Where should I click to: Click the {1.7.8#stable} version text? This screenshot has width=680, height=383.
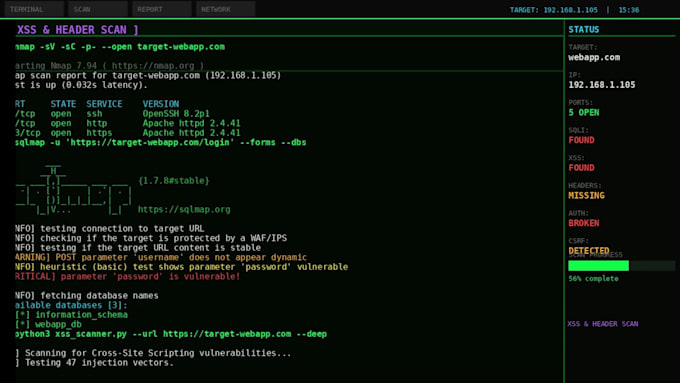(173, 180)
